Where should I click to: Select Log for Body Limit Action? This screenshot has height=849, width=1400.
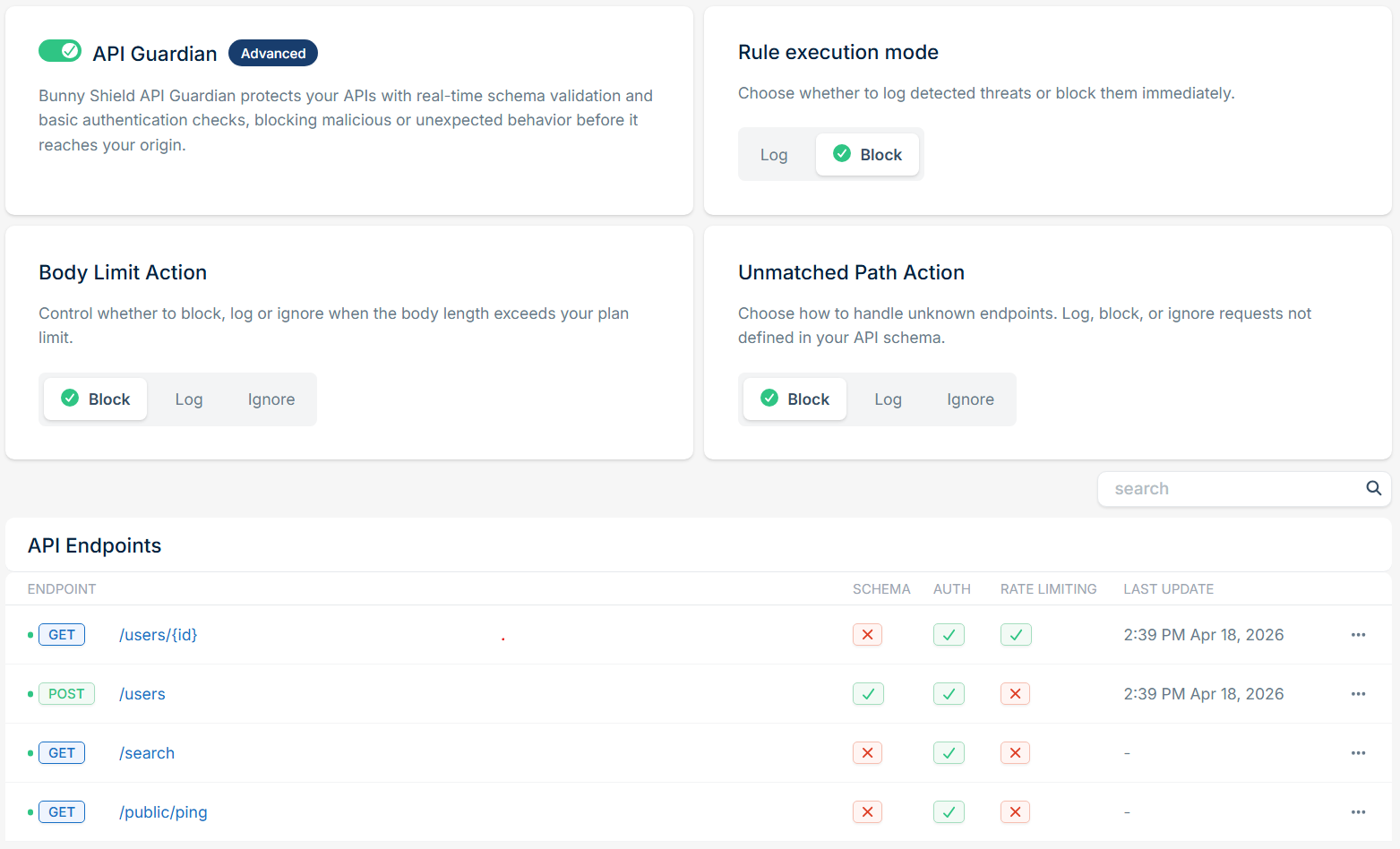(x=189, y=399)
